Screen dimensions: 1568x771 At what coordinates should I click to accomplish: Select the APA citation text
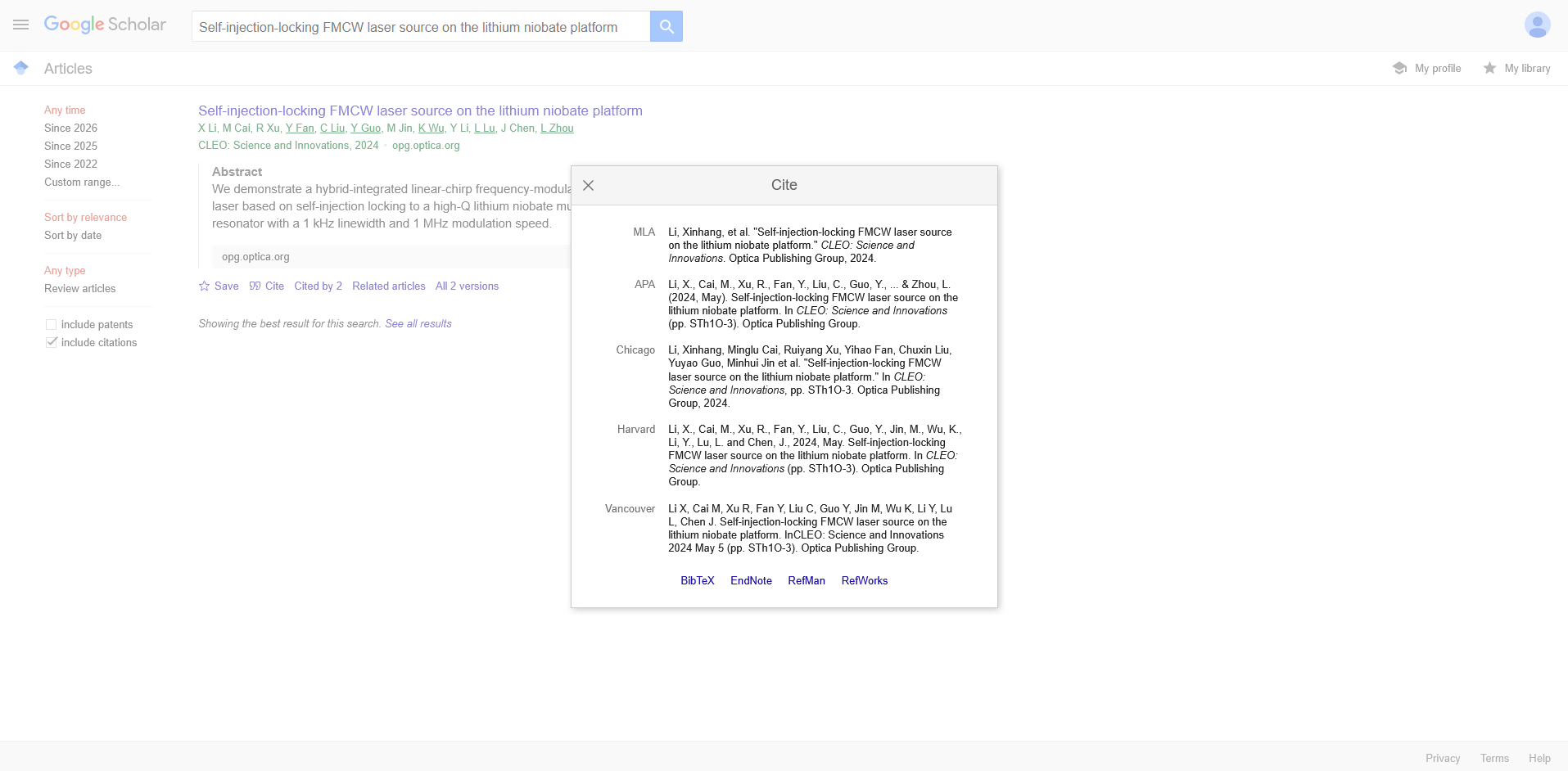tap(813, 304)
